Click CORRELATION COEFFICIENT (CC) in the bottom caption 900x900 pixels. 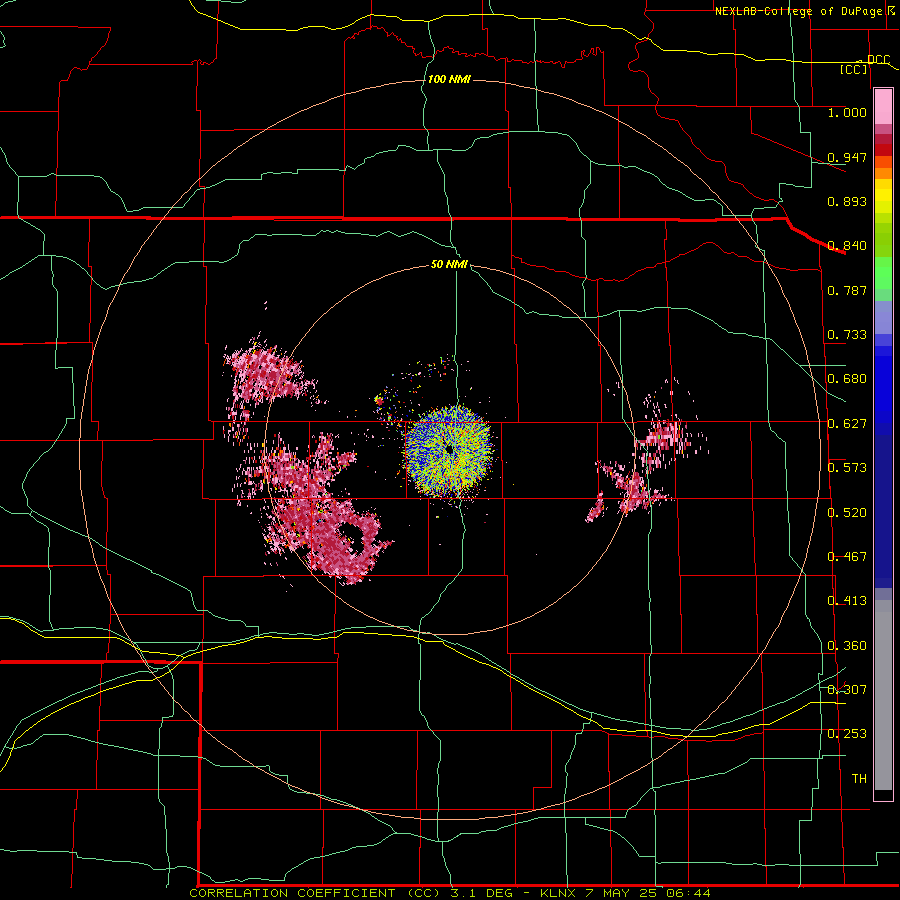pyautogui.click(x=313, y=893)
